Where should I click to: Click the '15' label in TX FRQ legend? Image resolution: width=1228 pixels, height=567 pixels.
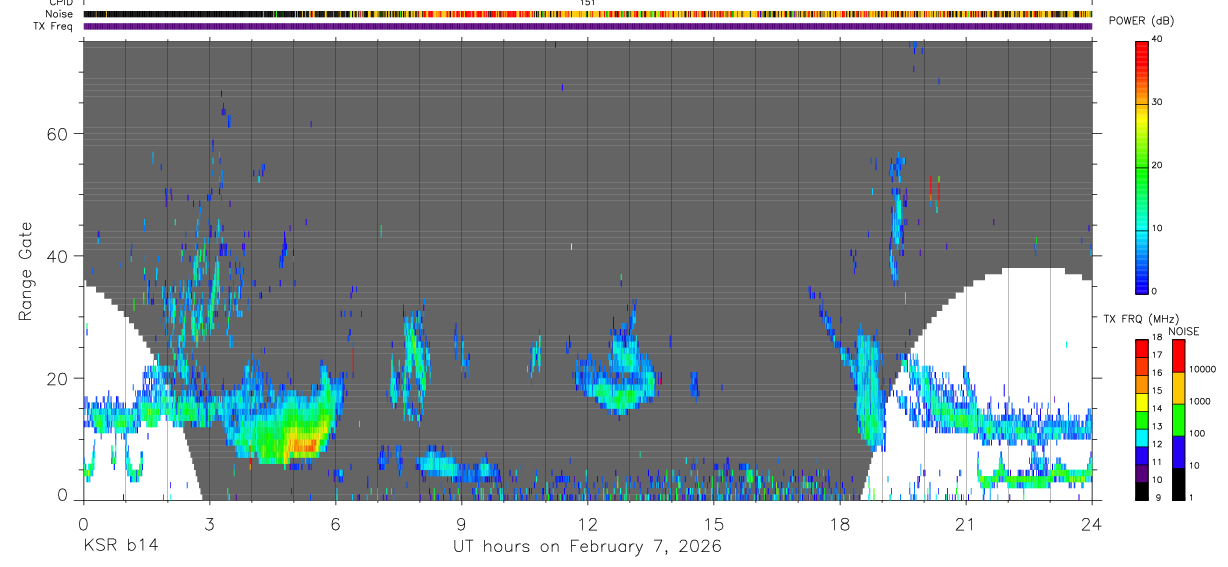[x=1157, y=391]
